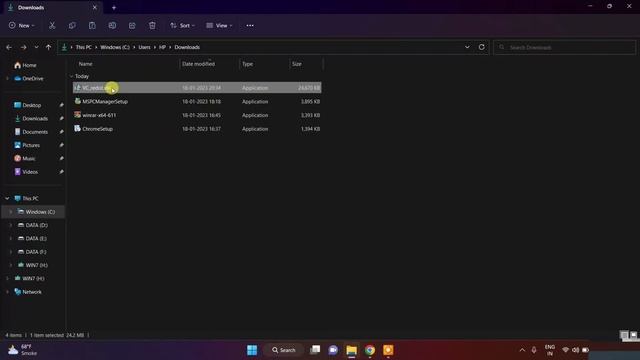Click the Share toolbar icon
The height and width of the screenshot is (360, 640).
(x=132, y=25)
